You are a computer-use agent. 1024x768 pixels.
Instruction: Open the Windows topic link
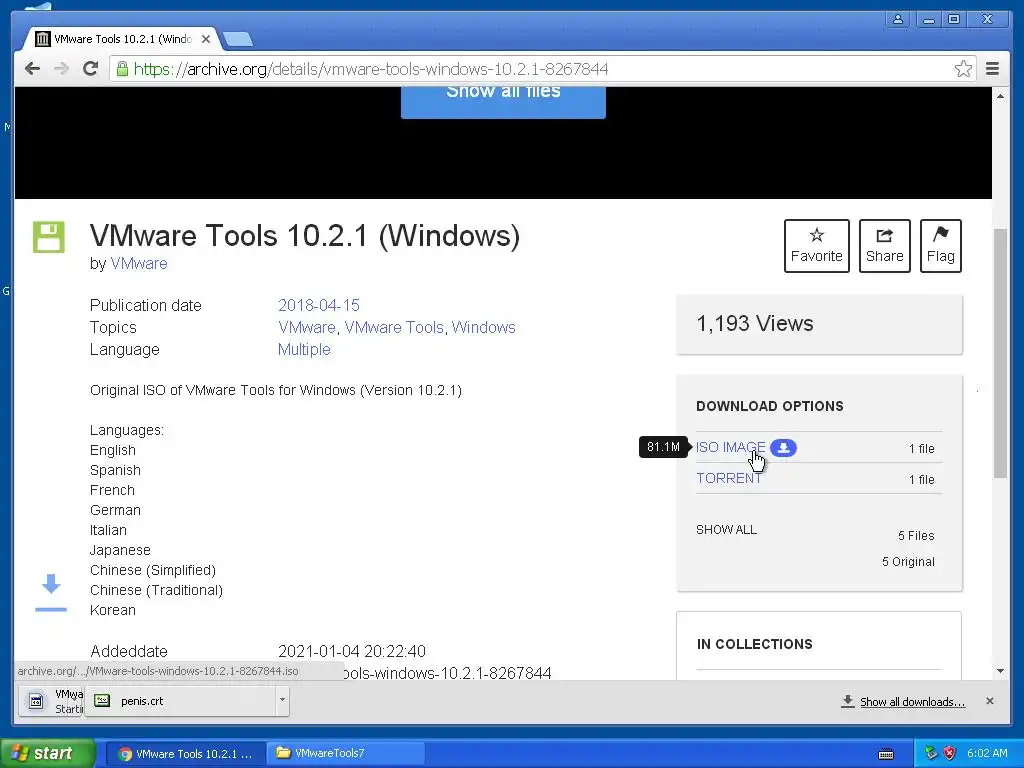[483, 327]
